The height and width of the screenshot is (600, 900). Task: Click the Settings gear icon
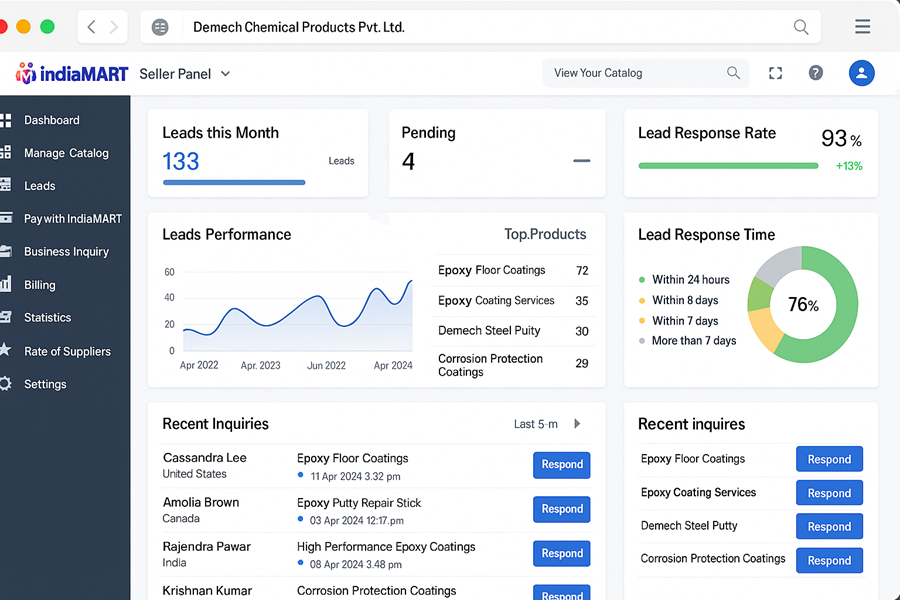5,384
